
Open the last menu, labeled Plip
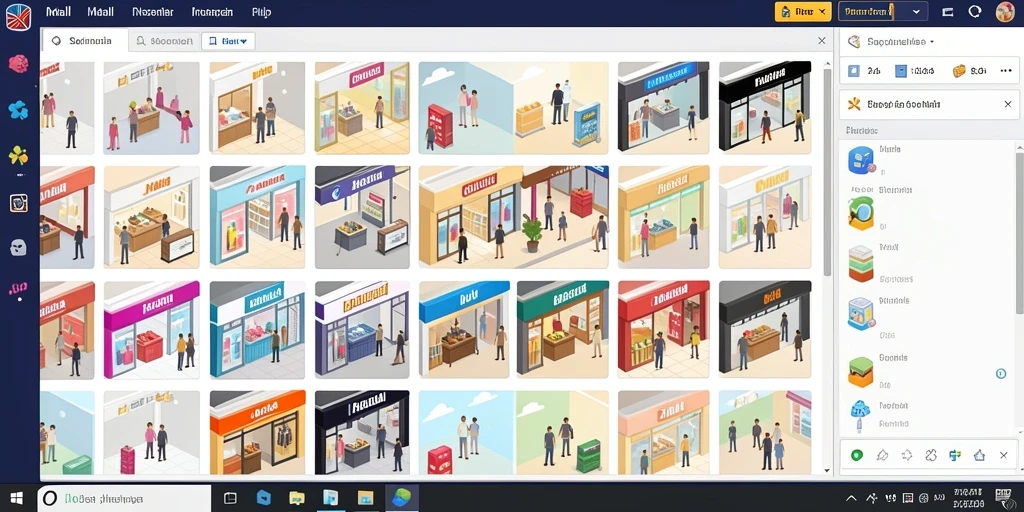[x=261, y=12]
